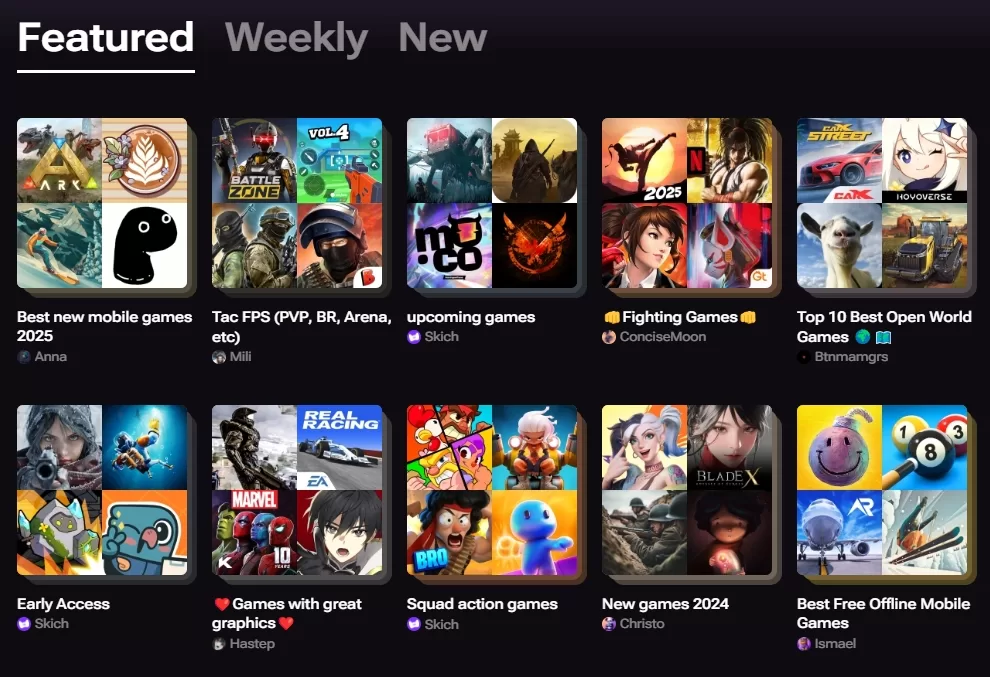
Task: Select the CarX Street game icon
Action: [839, 160]
